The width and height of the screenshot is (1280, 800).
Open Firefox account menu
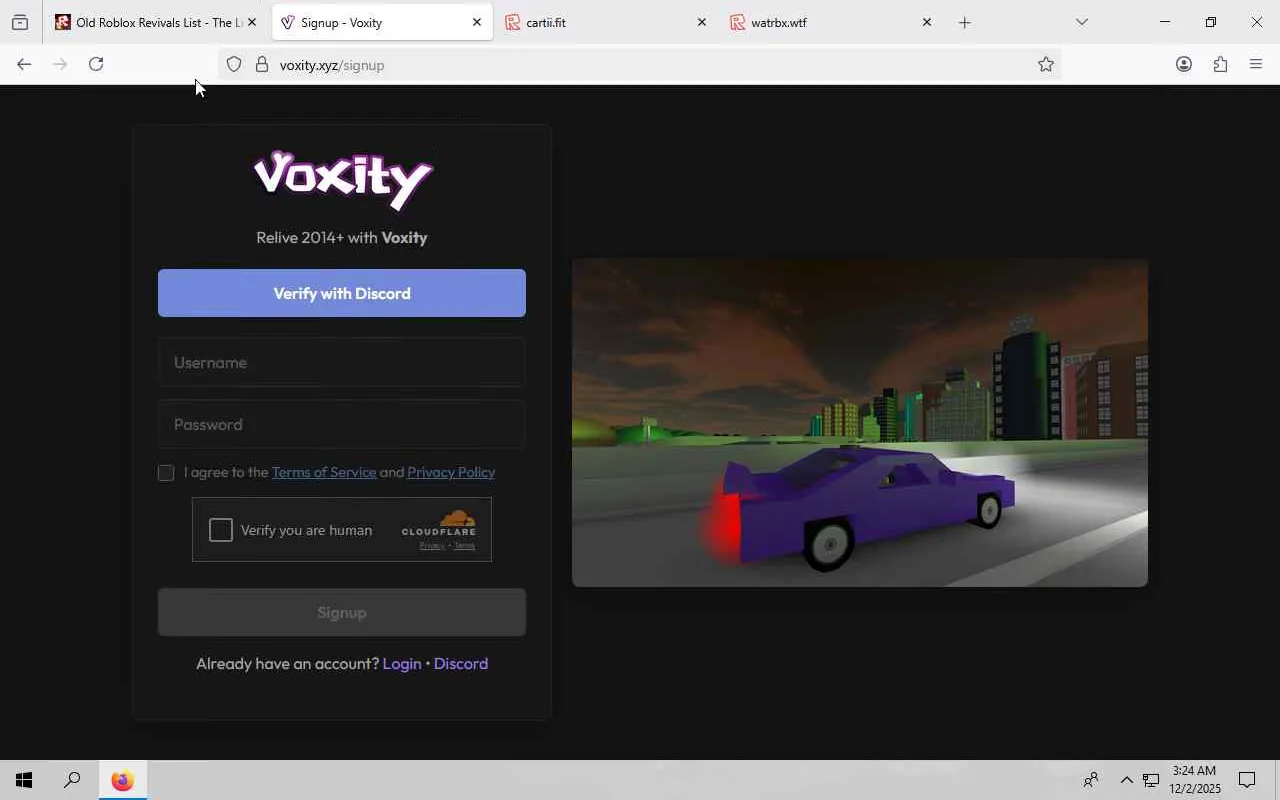pos(1184,65)
